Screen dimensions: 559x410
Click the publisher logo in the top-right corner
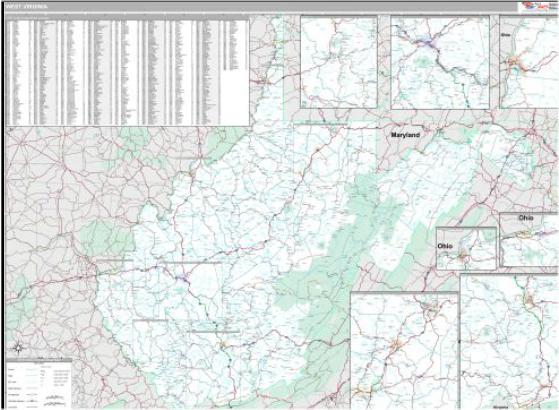[538, 7]
